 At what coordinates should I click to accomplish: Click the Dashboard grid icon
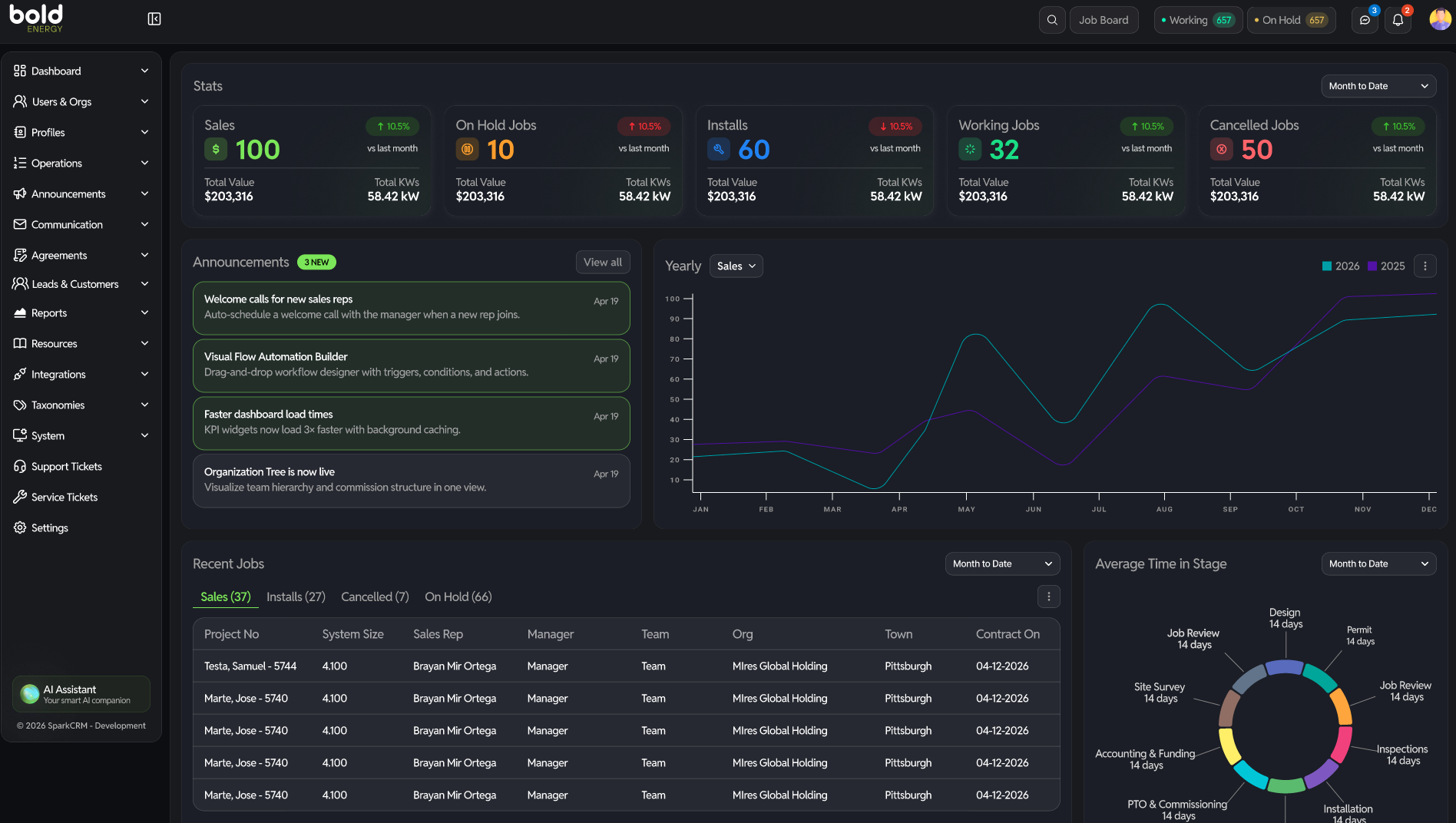[20, 71]
